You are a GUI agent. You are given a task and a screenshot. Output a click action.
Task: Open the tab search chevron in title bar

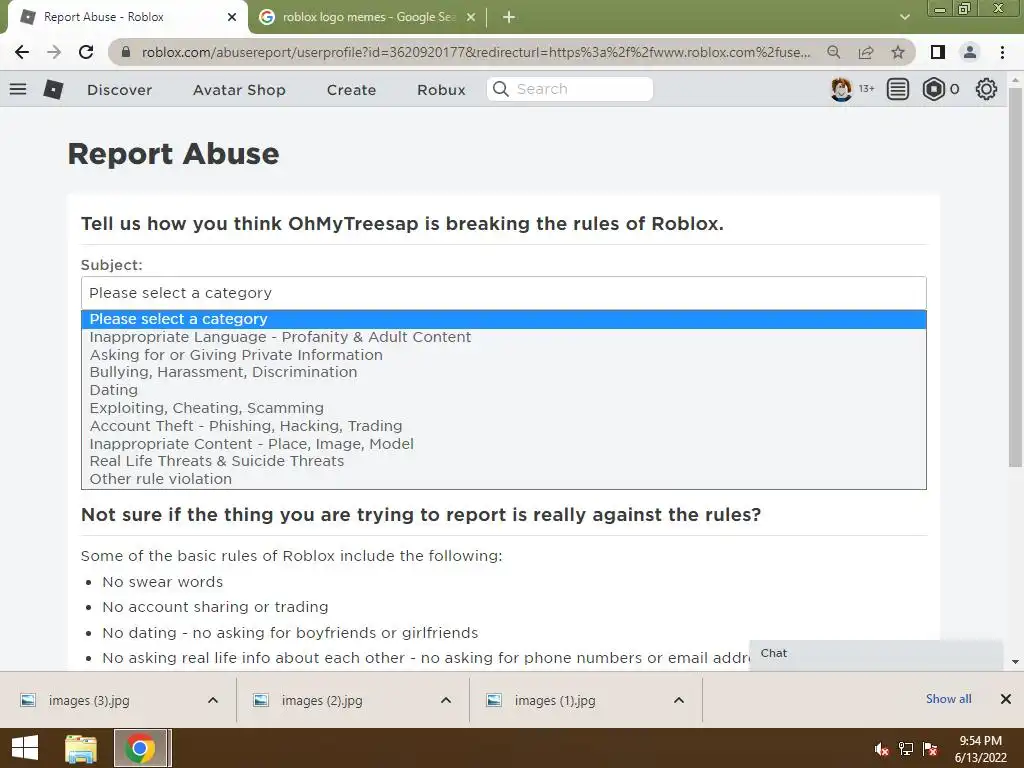click(x=904, y=17)
